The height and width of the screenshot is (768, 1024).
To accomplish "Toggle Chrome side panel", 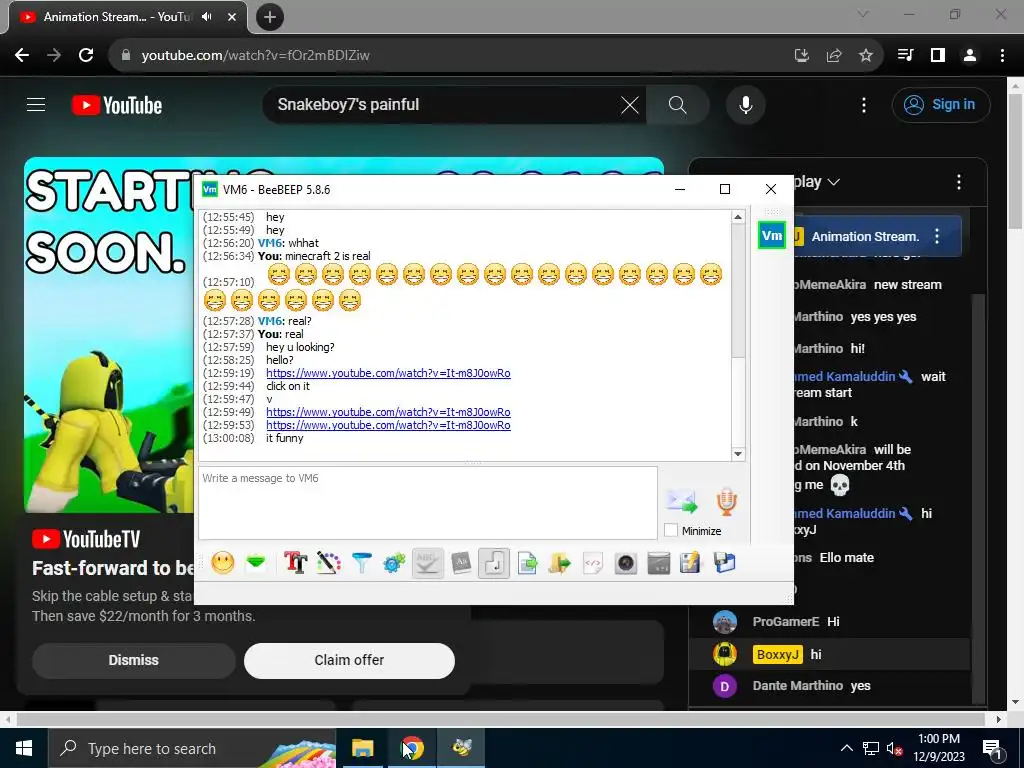I will [938, 55].
